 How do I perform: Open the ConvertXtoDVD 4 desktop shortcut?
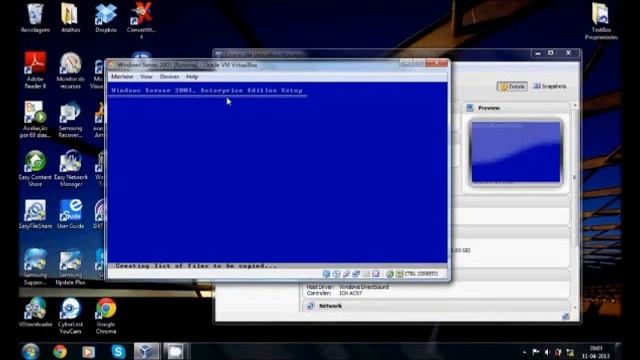141,20
